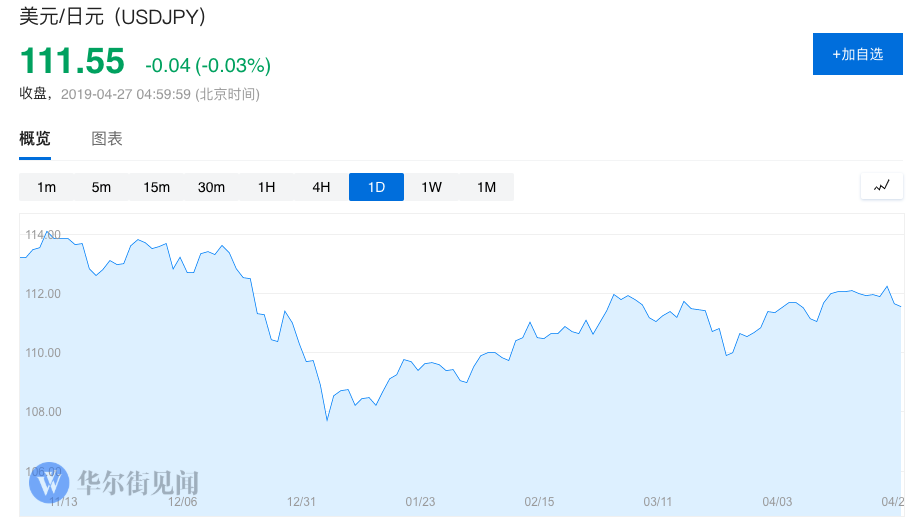
Task: Switch chart to 5m interval
Action: (x=101, y=187)
